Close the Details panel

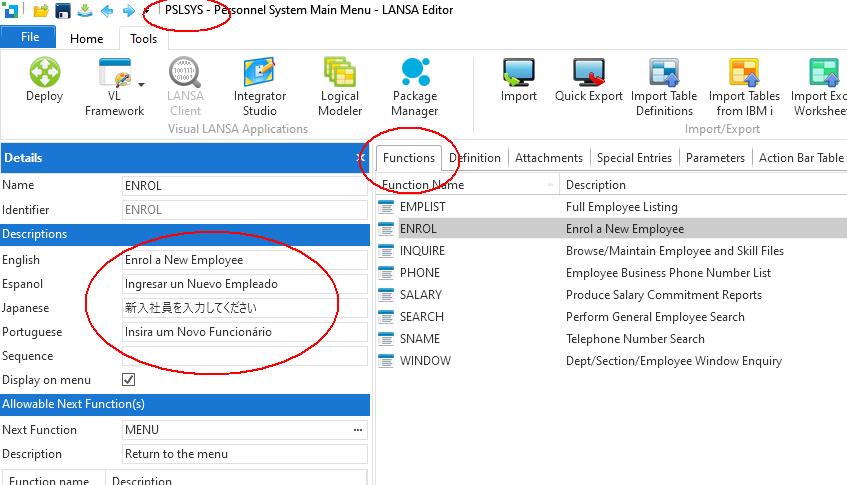coord(361,158)
